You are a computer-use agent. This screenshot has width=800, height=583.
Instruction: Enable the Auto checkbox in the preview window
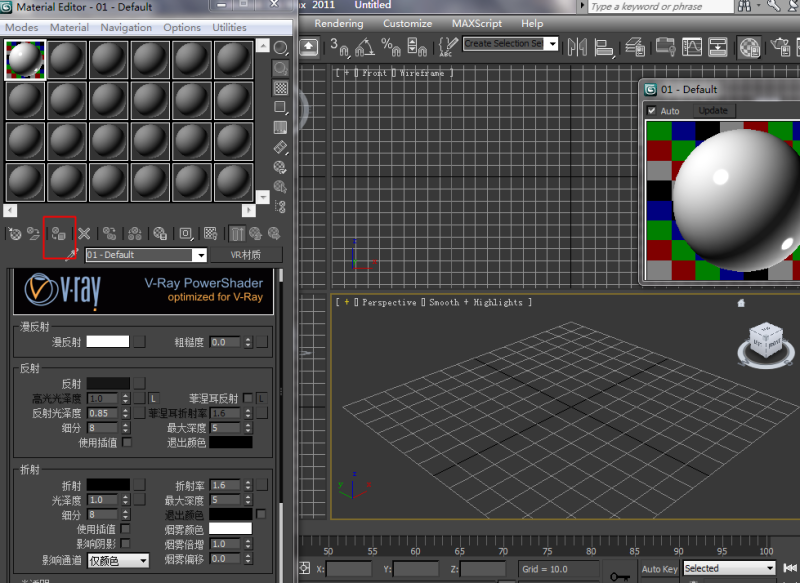(651, 110)
